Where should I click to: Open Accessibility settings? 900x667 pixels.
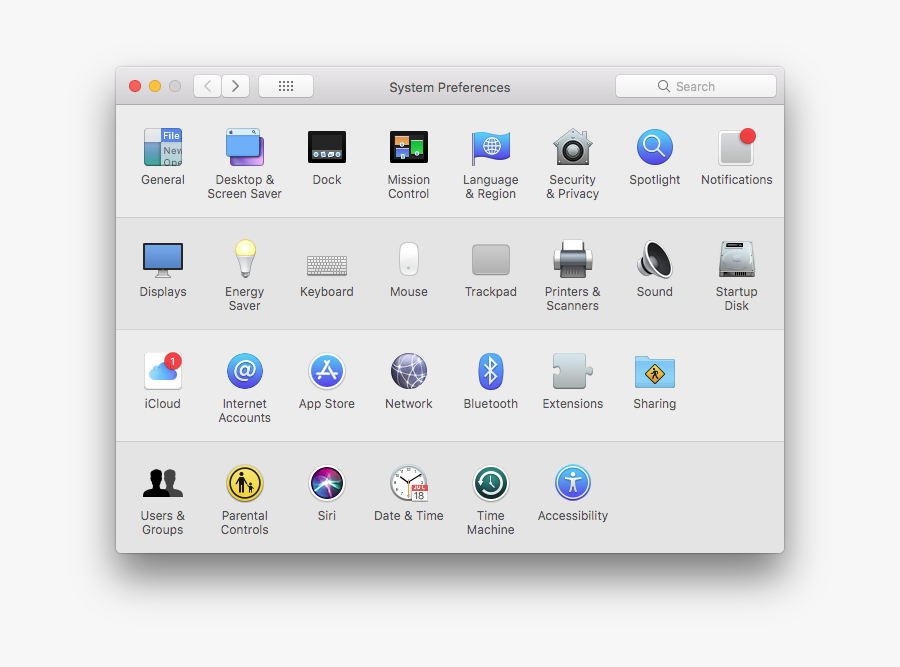click(573, 484)
